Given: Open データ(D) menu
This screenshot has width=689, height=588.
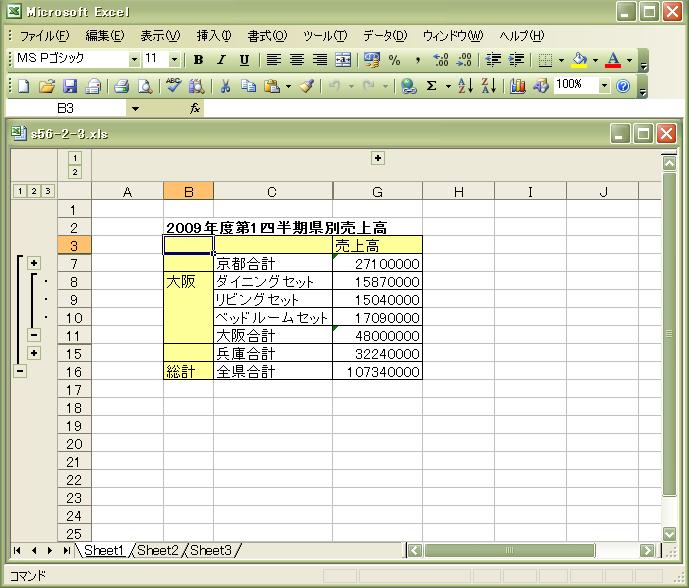Looking at the screenshot, I should tap(385, 36).
